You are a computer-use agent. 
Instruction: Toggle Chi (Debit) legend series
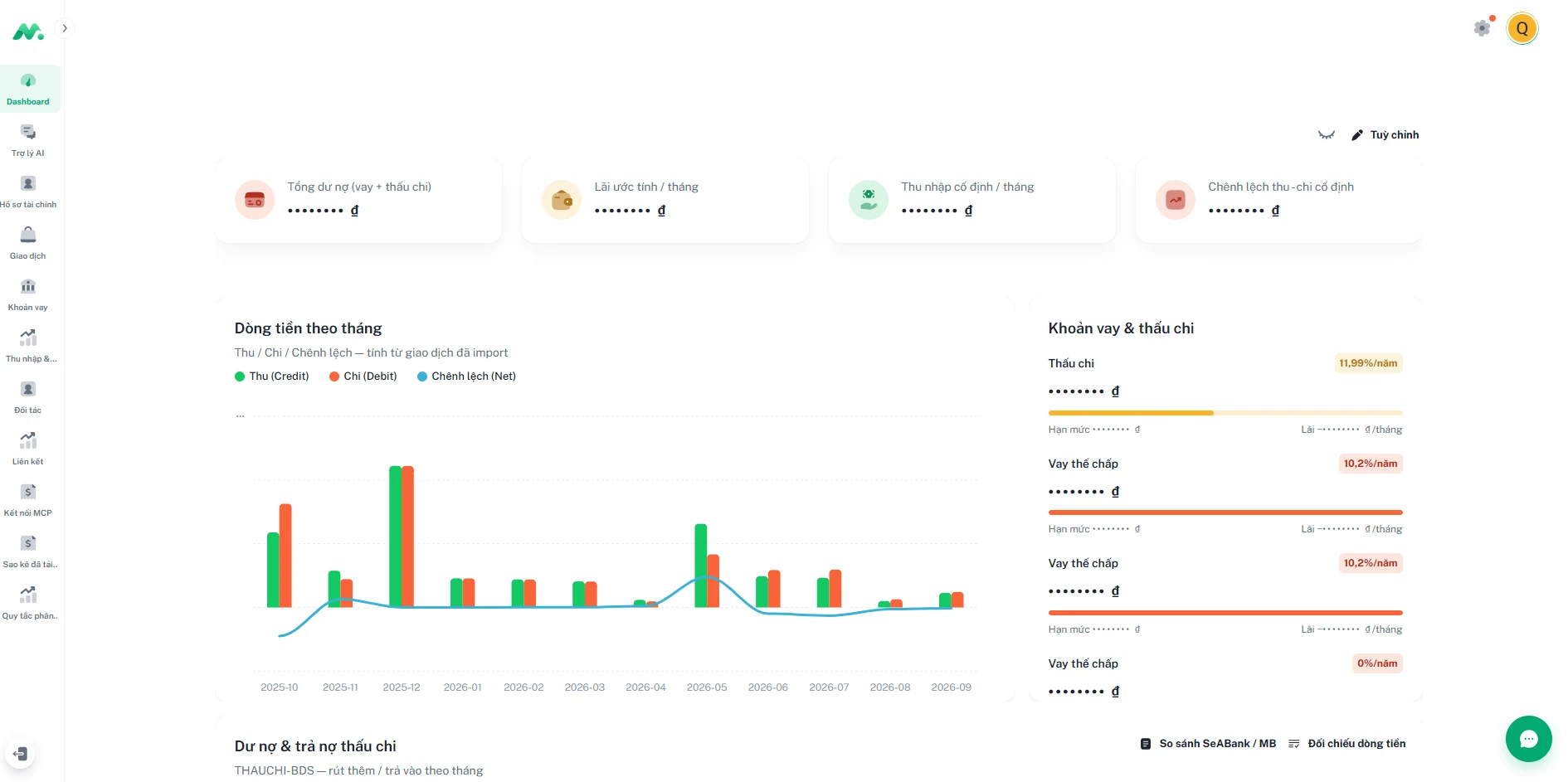point(363,376)
